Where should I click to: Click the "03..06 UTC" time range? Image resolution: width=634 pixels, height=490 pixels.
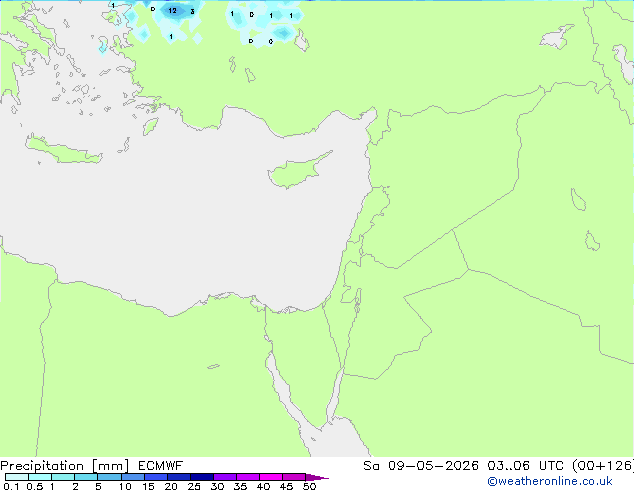pos(526,466)
